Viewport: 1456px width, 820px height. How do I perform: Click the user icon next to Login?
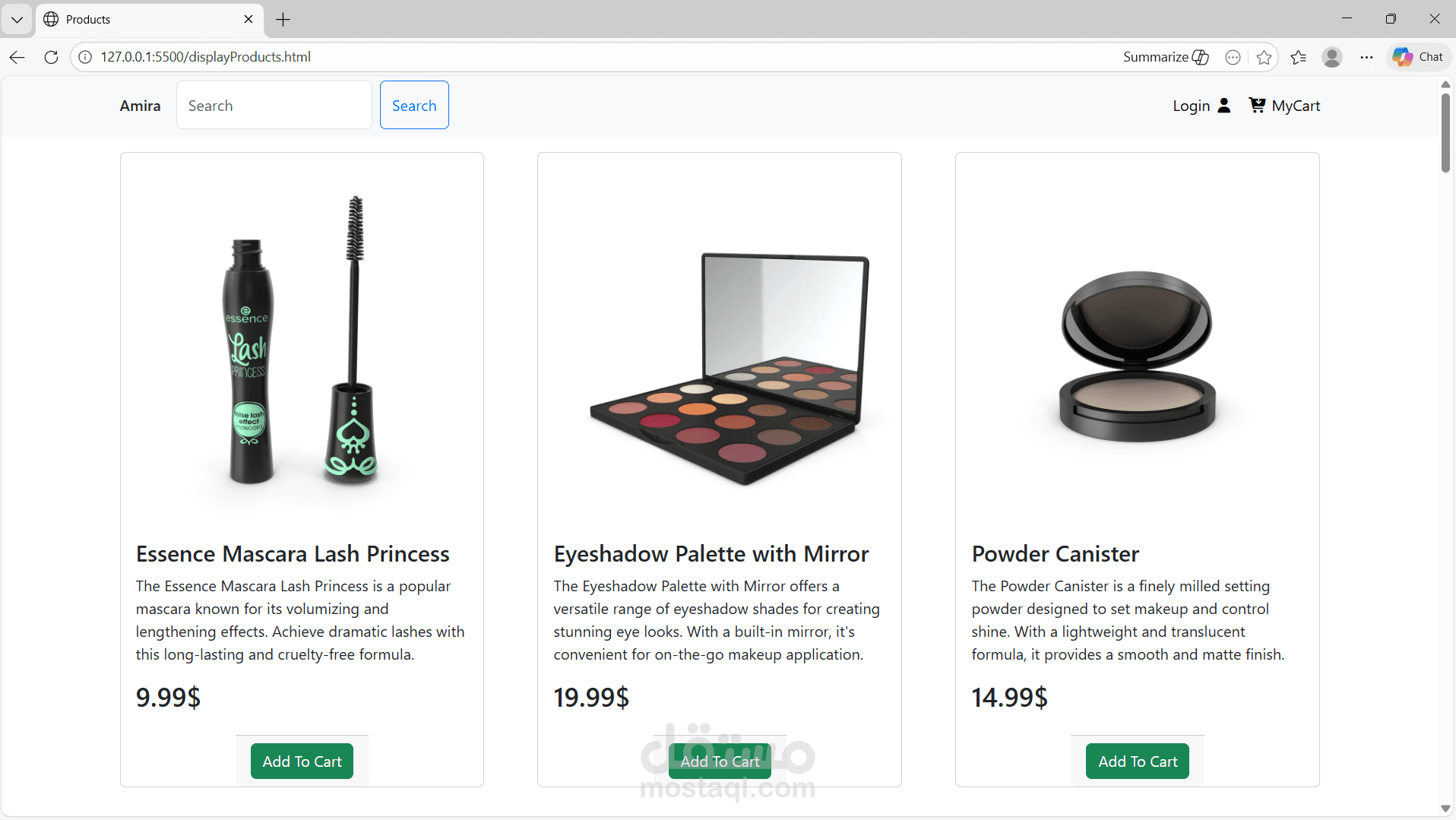1223,106
